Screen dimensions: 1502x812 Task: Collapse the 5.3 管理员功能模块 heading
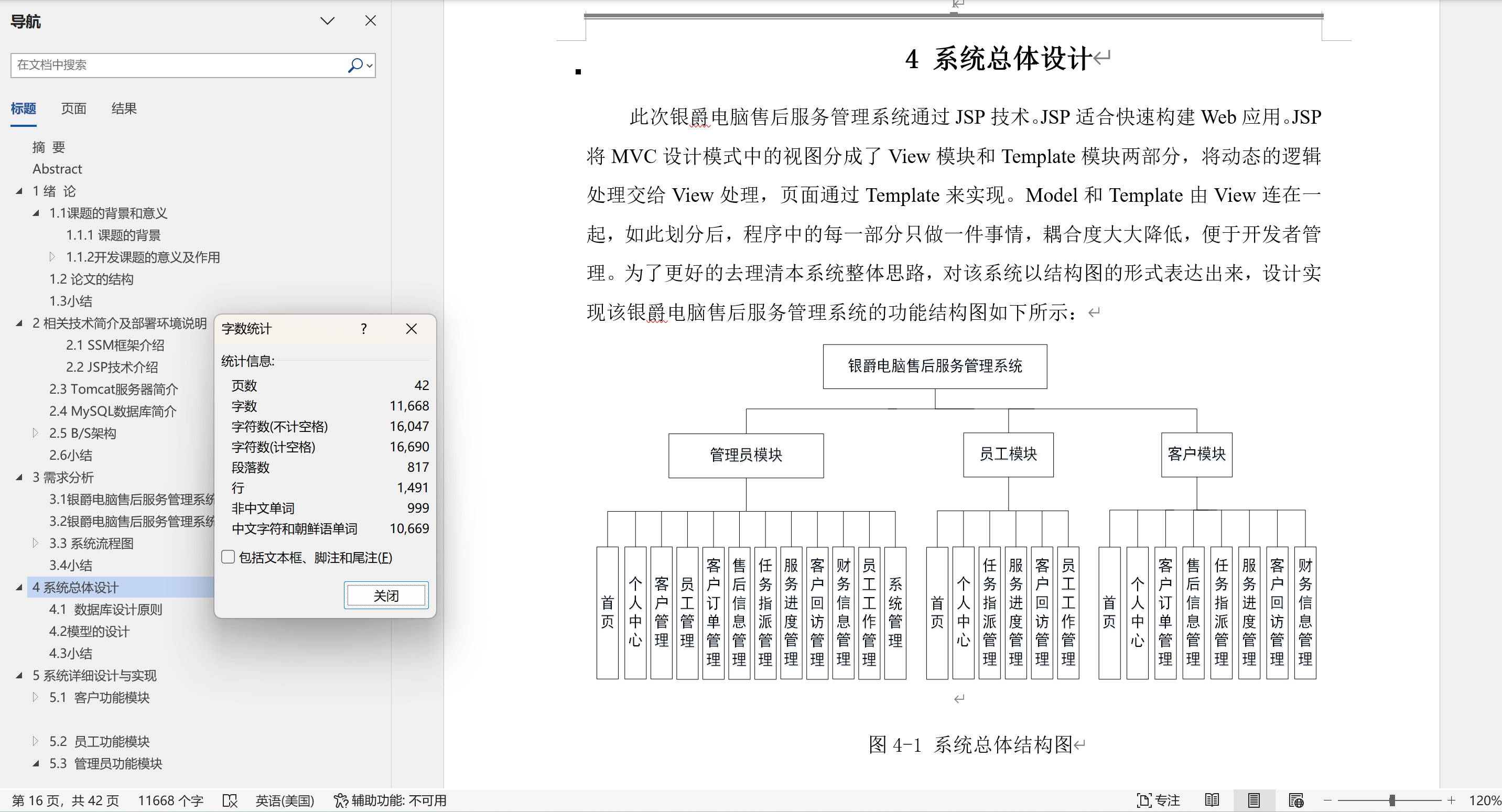coord(36,763)
